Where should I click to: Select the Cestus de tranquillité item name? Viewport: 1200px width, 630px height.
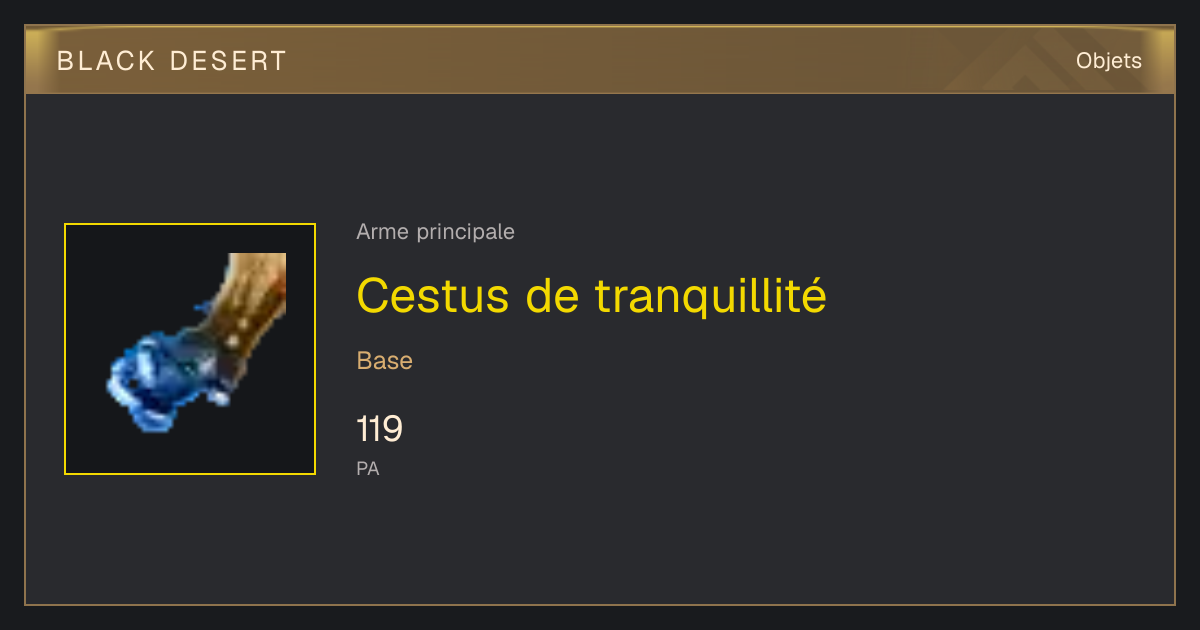coord(592,295)
